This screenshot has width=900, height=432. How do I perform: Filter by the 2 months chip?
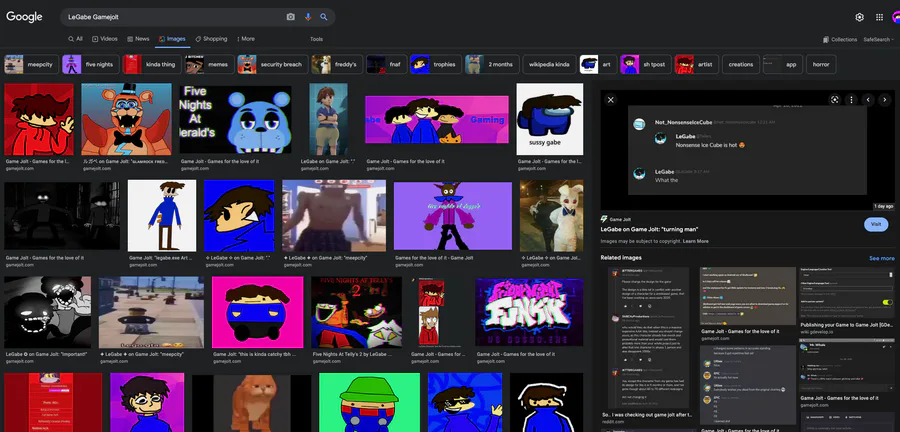coord(492,64)
